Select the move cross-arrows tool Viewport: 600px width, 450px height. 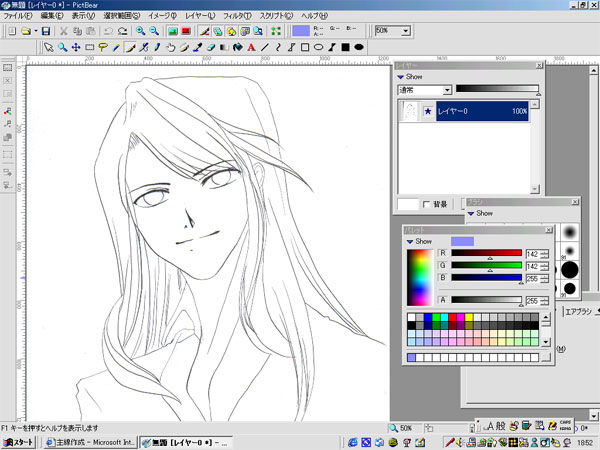(x=76, y=46)
